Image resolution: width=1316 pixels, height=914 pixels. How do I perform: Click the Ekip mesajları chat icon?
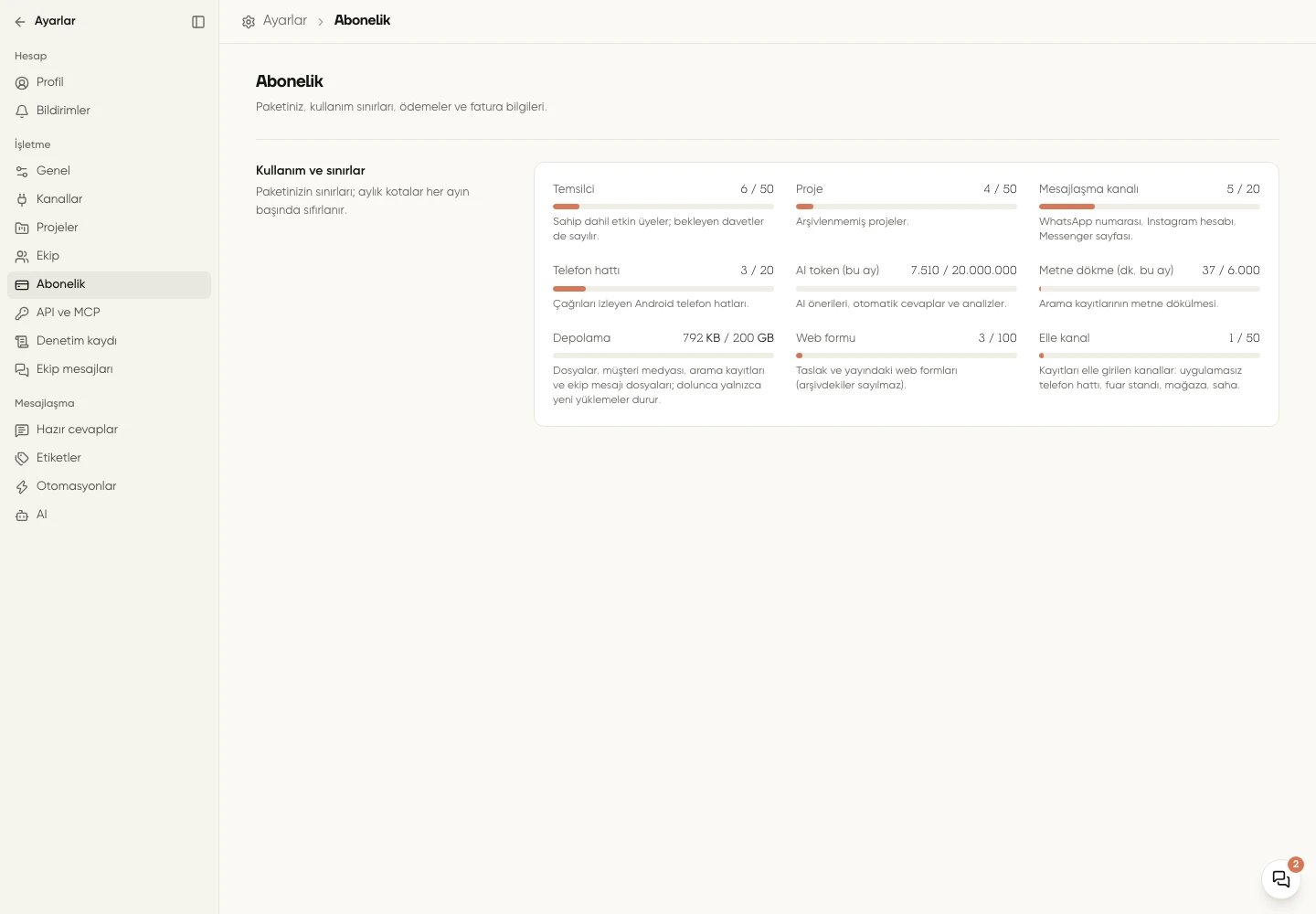[x=22, y=369]
